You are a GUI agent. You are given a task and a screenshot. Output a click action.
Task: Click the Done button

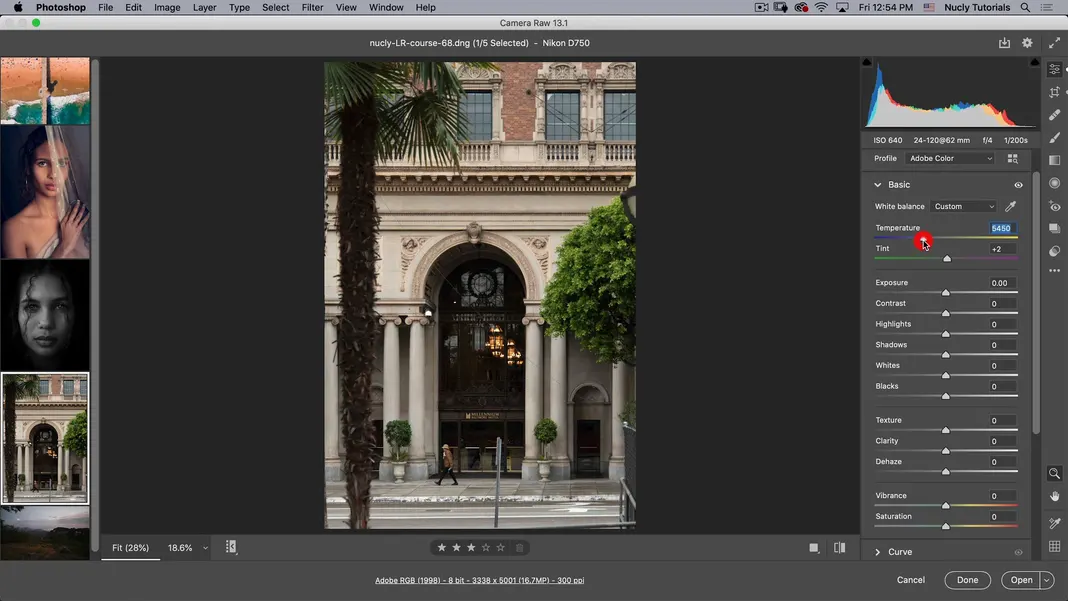click(x=967, y=580)
